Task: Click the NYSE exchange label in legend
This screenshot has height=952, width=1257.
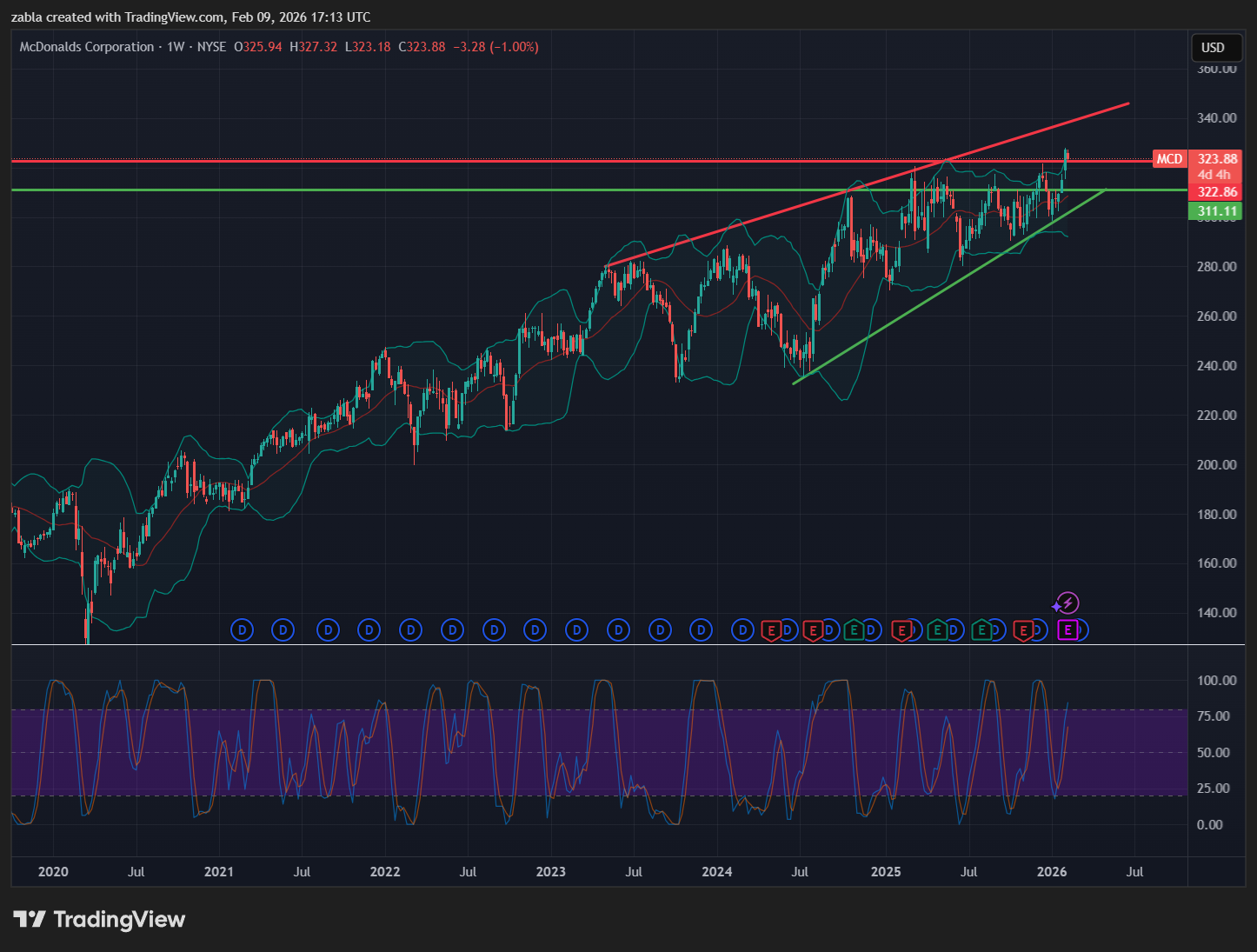Action: coord(211,47)
